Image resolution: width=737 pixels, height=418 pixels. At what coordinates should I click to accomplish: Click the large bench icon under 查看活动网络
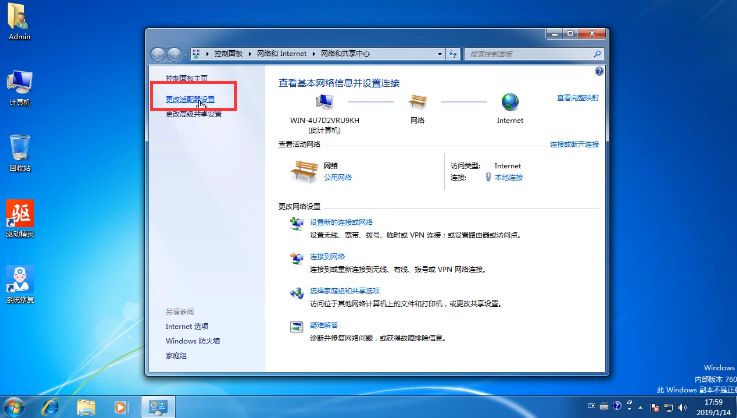[304, 171]
